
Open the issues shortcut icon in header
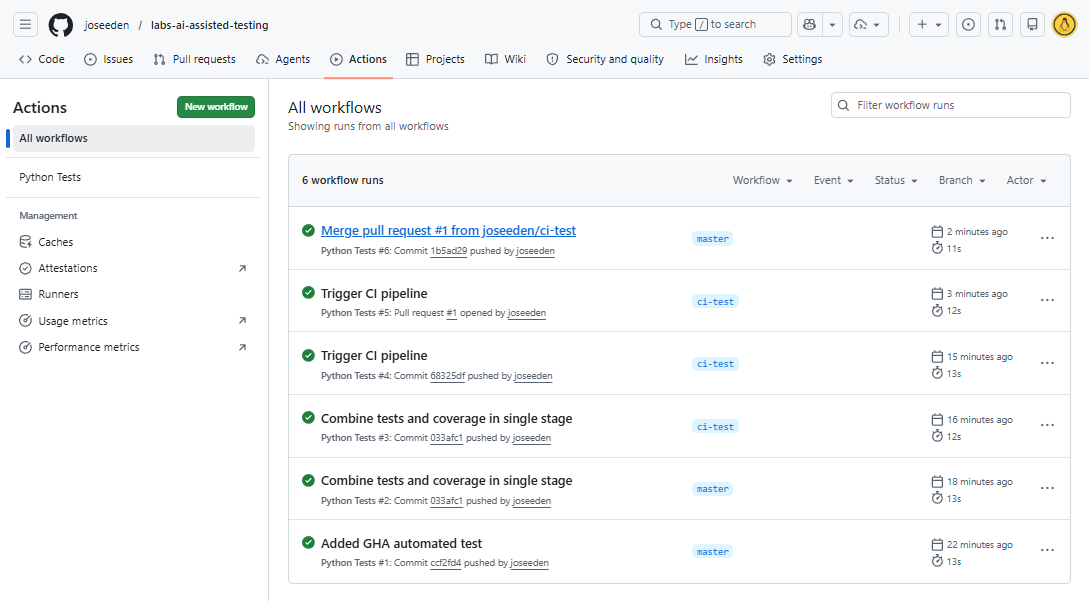(x=968, y=25)
